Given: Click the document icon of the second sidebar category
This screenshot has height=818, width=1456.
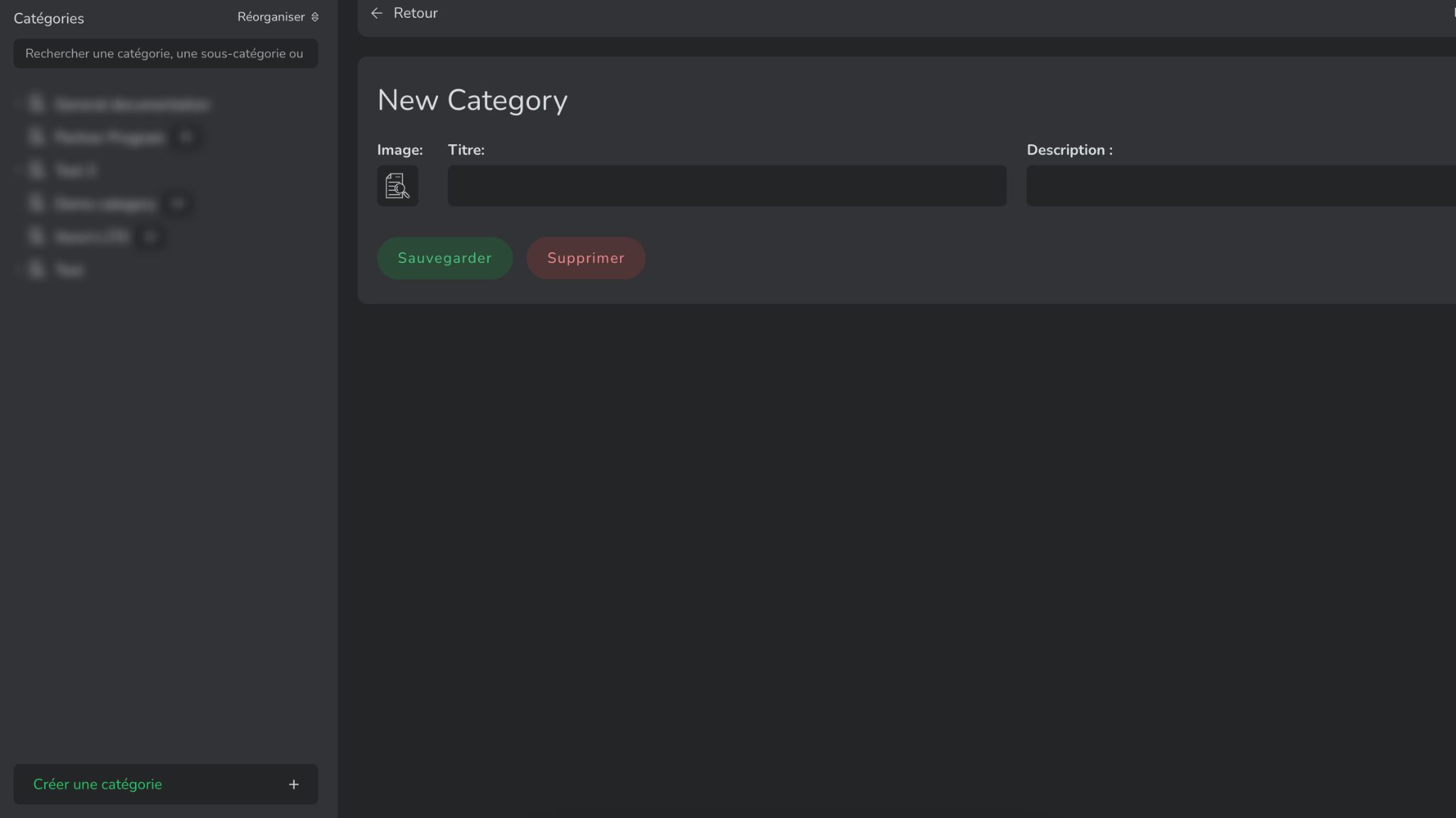Looking at the screenshot, I should pyautogui.click(x=36, y=136).
